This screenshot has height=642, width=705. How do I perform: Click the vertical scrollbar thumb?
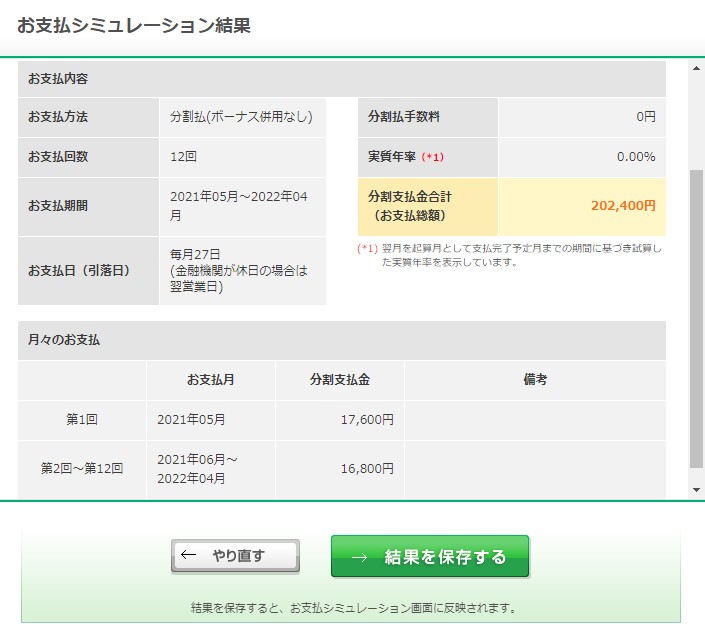click(x=696, y=319)
